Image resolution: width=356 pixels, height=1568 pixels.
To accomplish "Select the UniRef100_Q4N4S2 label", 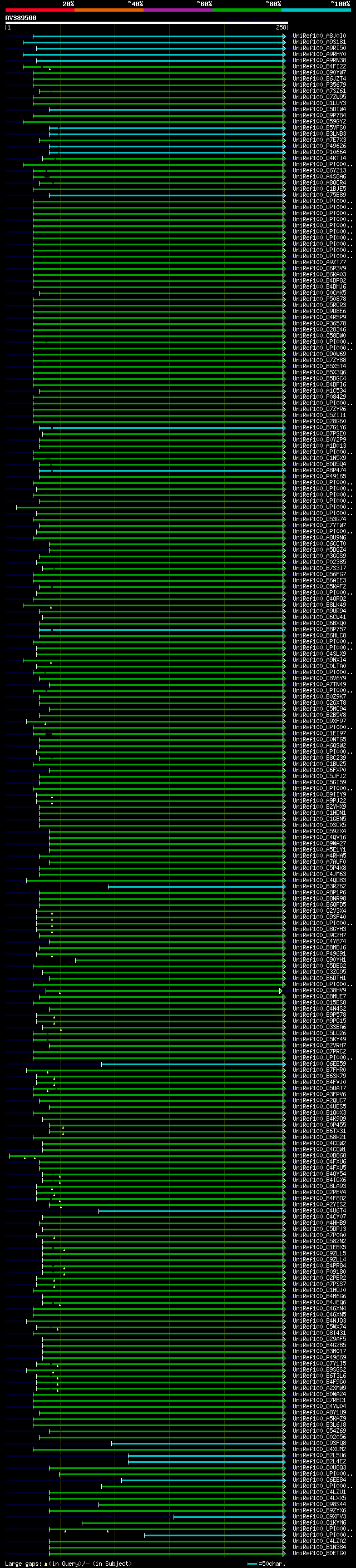I will pos(319,1008).
